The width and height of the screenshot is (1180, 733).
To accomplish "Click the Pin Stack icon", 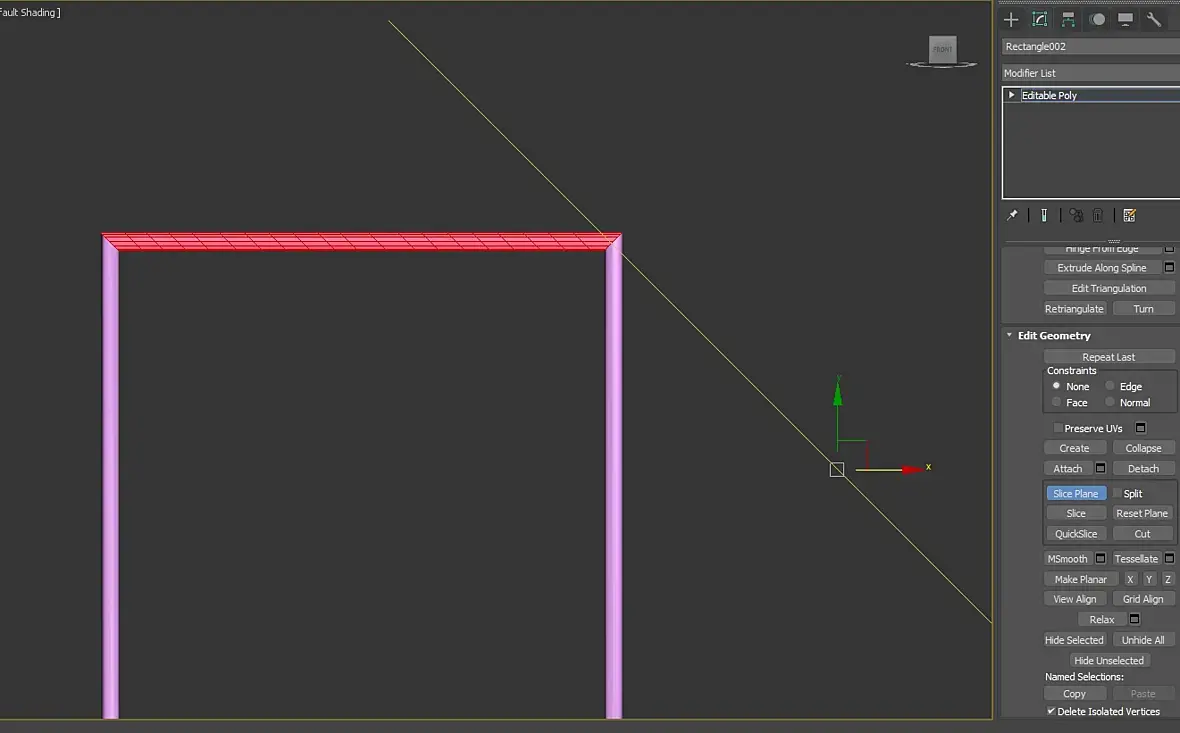I will [x=1012, y=215].
